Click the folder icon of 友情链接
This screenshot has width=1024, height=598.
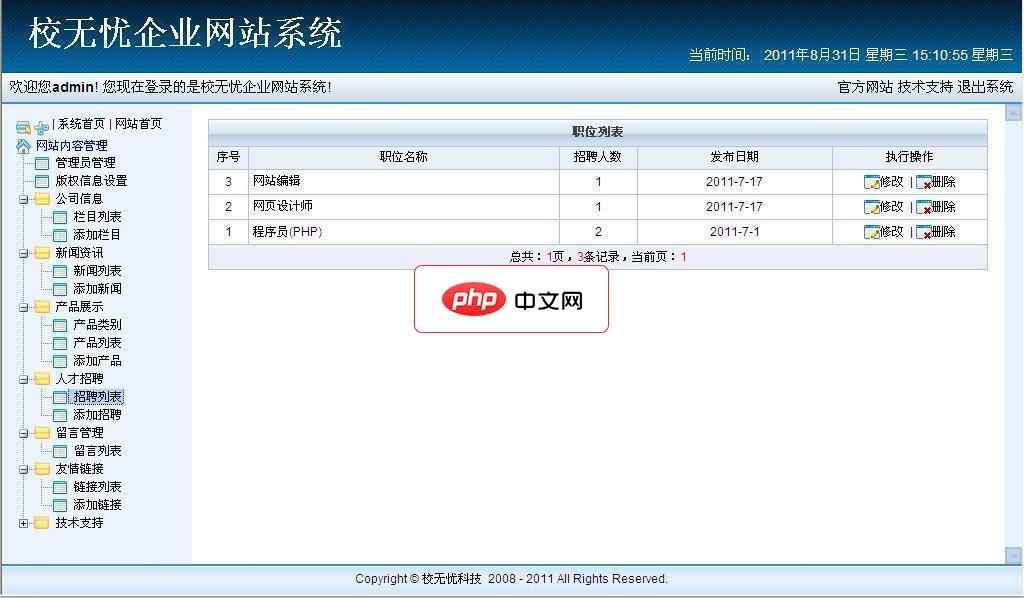pos(42,469)
